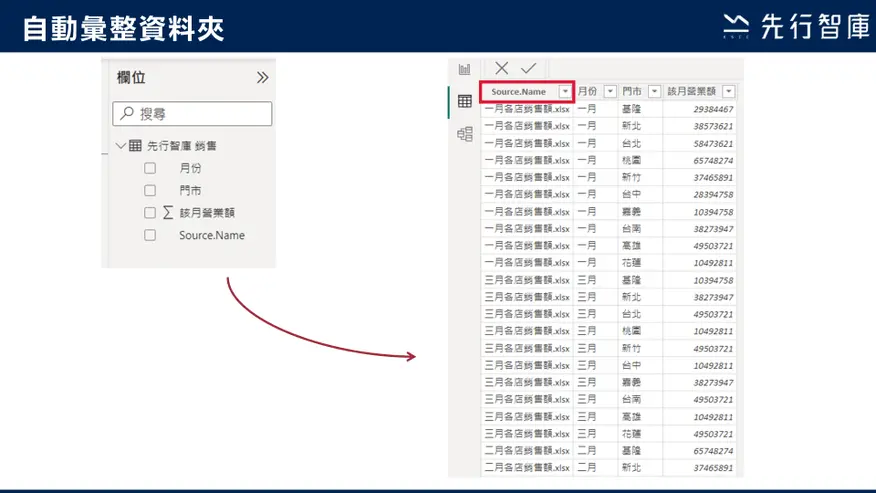Click into the 搜尋 search field
The width and height of the screenshot is (876, 493).
point(192,113)
